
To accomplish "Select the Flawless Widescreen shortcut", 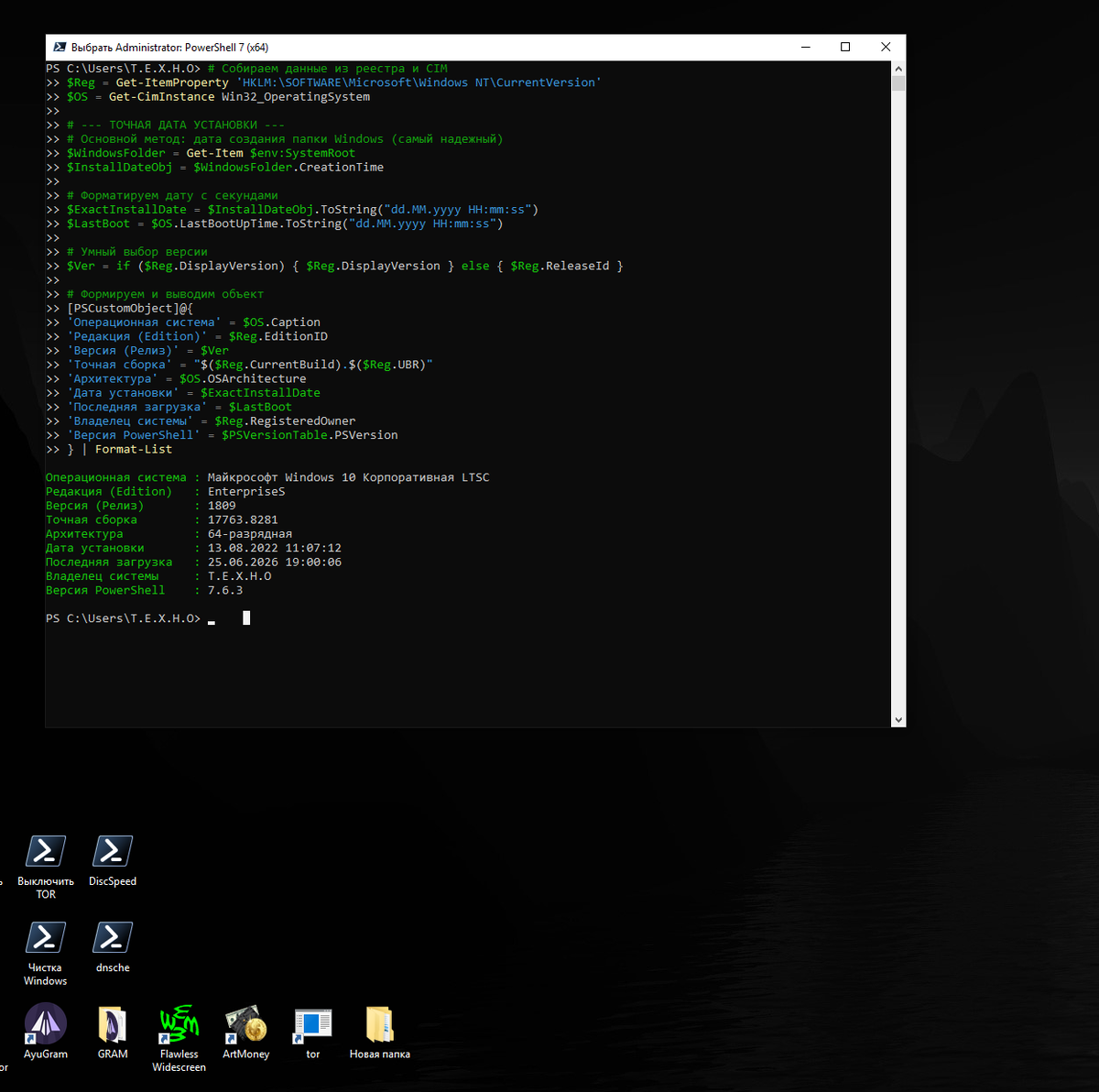I will pos(180,1037).
